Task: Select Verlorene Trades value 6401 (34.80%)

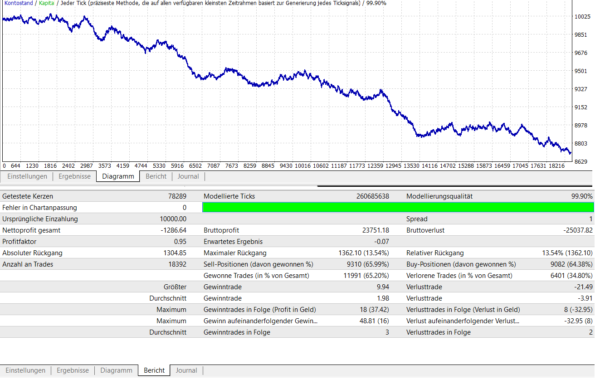Action: point(572,275)
